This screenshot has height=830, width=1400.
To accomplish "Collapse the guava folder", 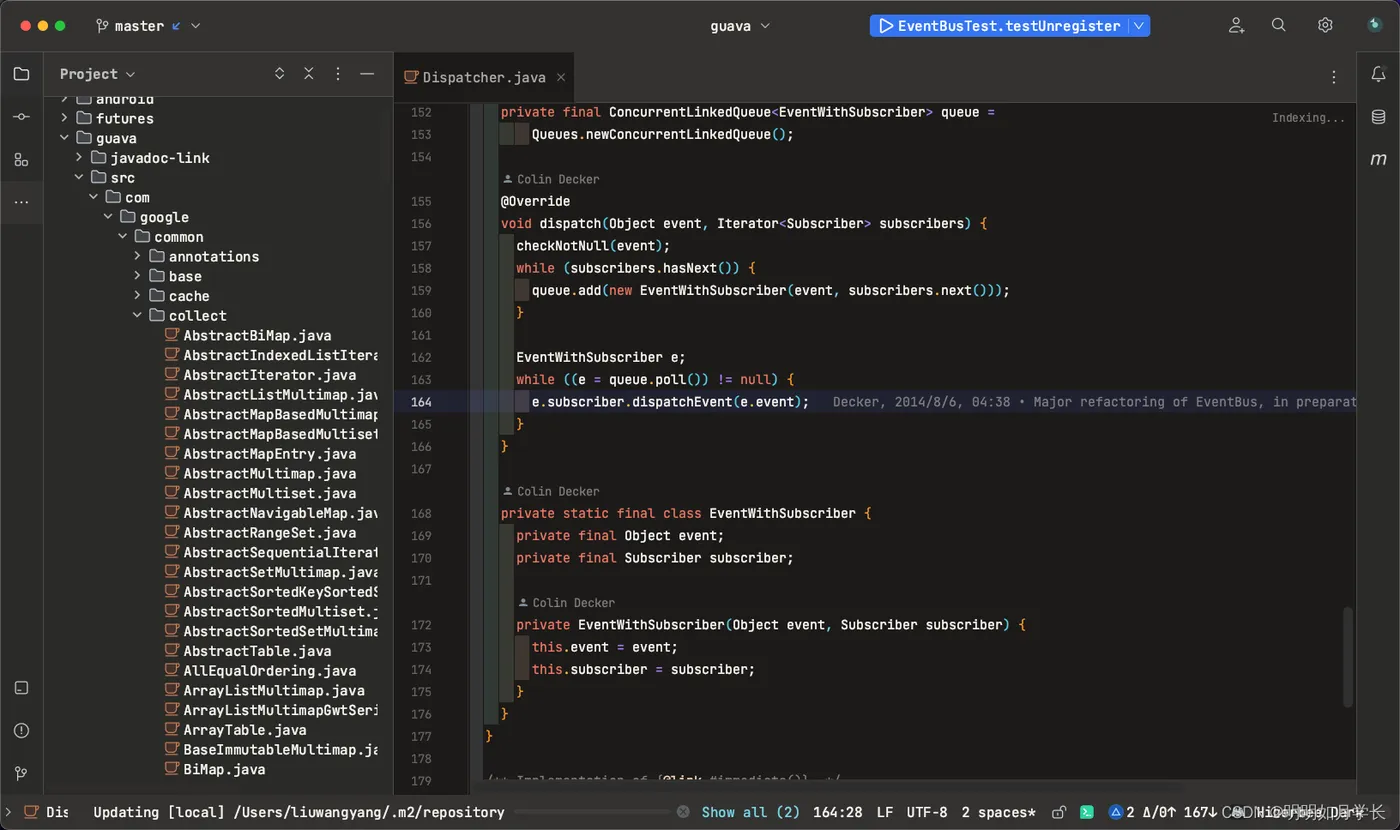I will coord(65,138).
